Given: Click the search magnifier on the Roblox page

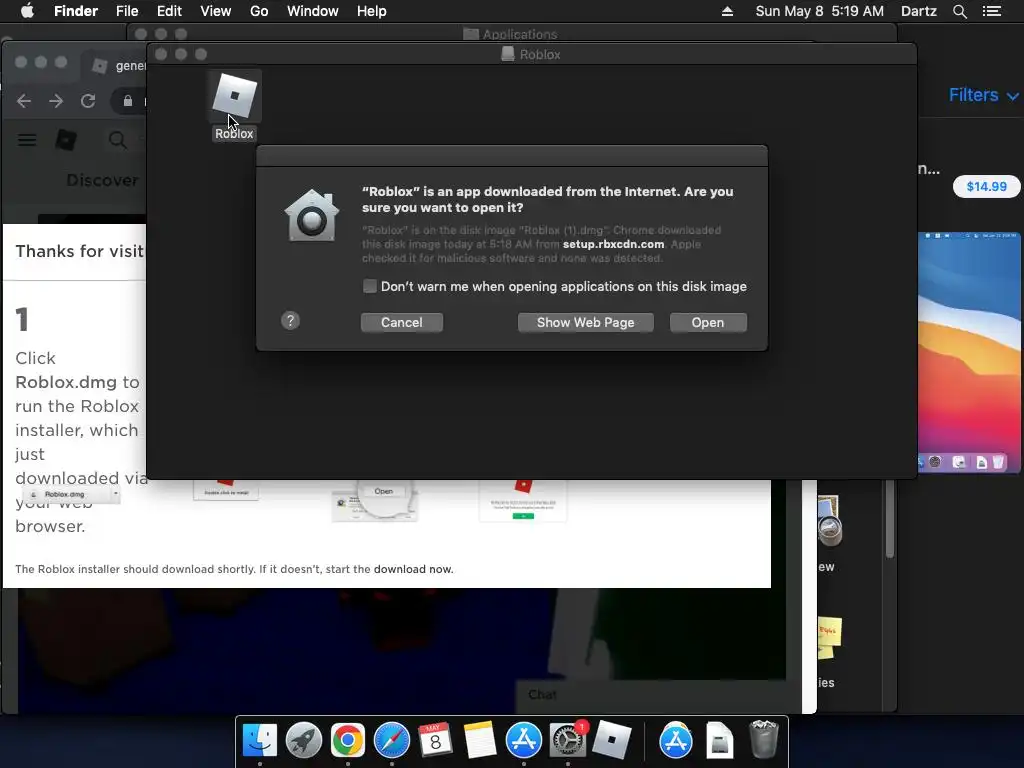Looking at the screenshot, I should click(118, 140).
